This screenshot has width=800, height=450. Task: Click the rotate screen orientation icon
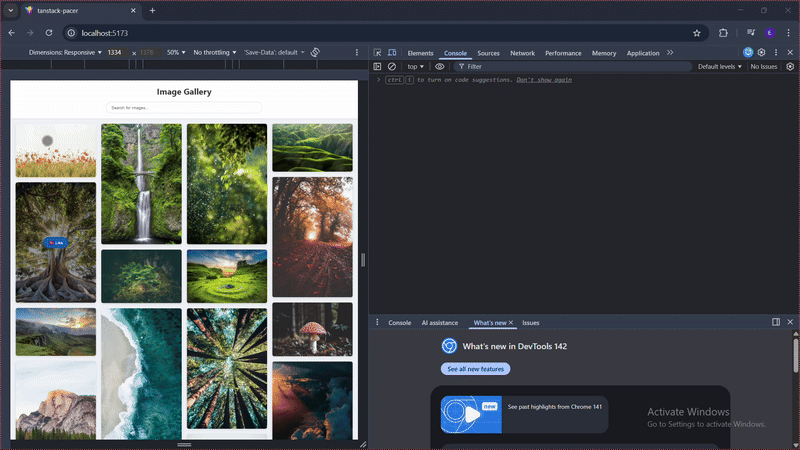(x=315, y=52)
